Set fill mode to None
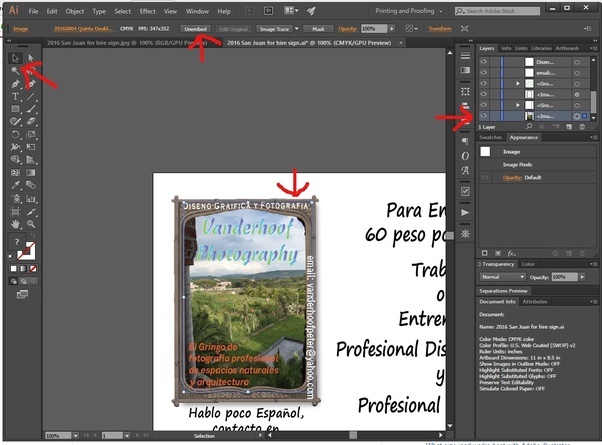 tap(33, 269)
